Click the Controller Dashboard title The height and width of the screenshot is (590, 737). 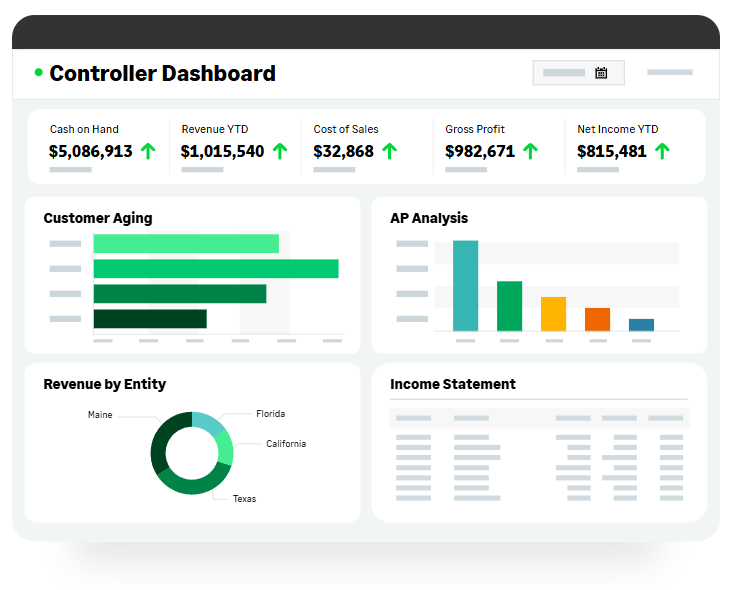pyautogui.click(x=163, y=73)
